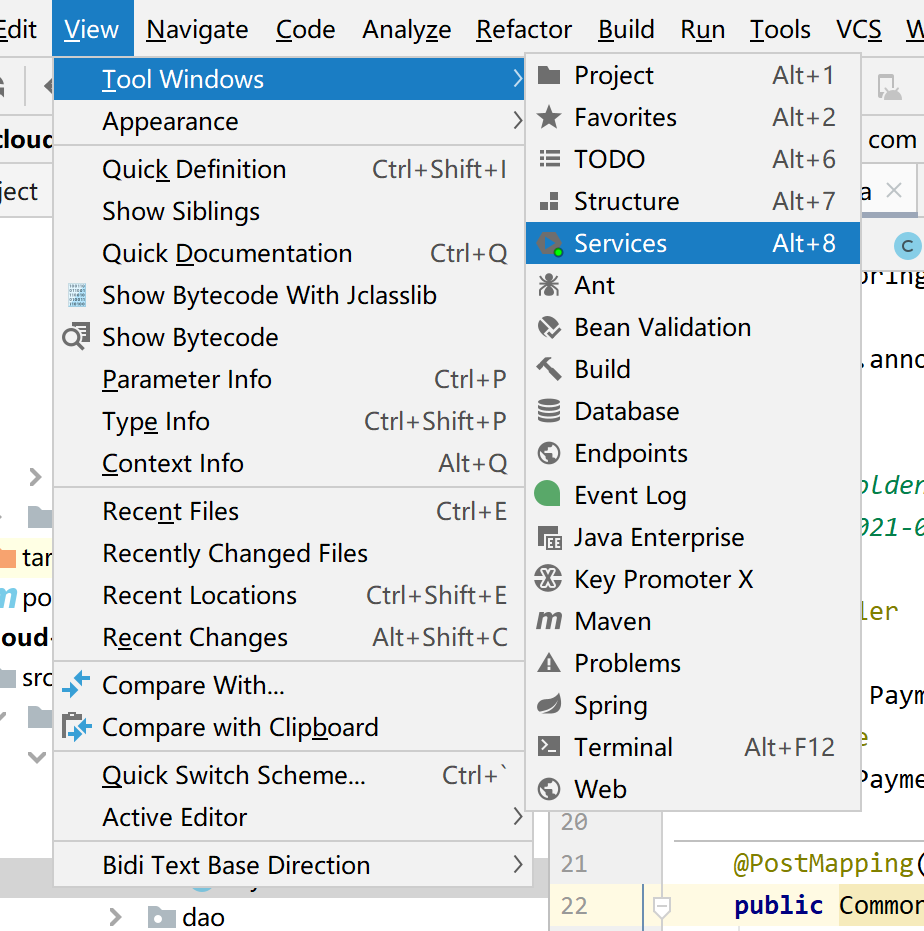Expand the Appearance submenu arrow
This screenshot has height=931, width=924.
[517, 121]
